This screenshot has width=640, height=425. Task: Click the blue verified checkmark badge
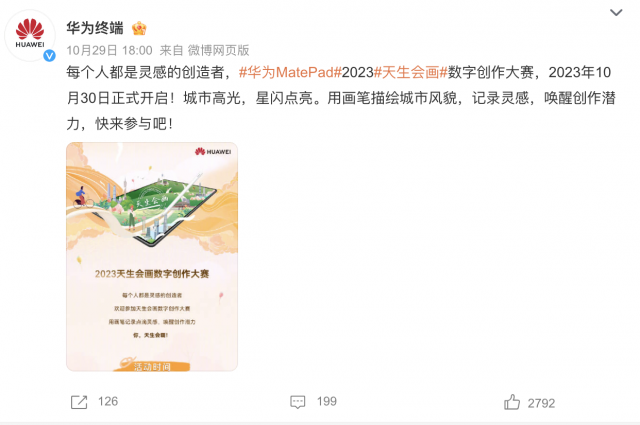[49, 55]
